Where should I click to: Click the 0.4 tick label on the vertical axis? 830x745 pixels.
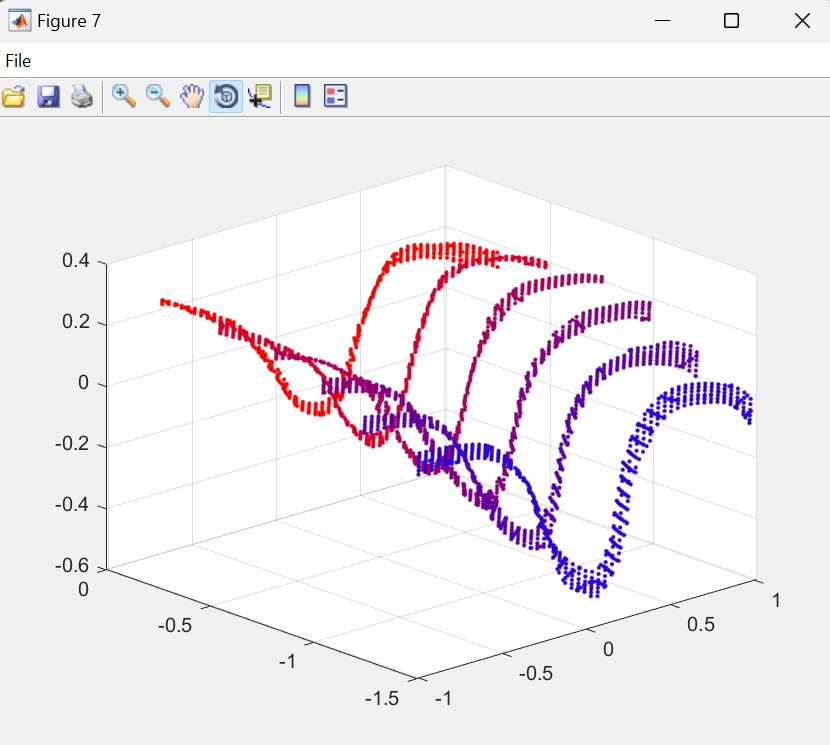[x=76, y=261]
